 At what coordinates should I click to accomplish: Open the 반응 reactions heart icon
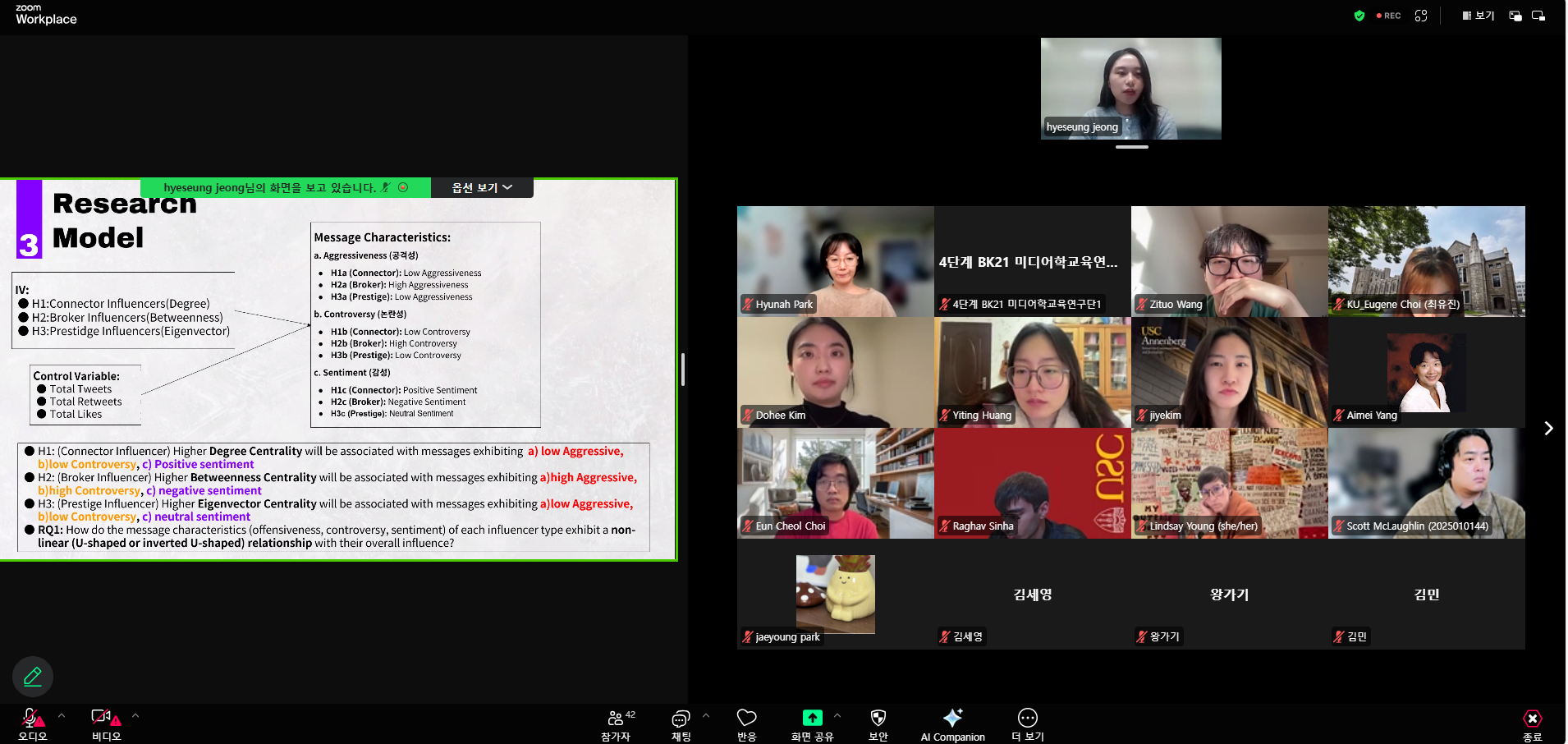point(746,724)
